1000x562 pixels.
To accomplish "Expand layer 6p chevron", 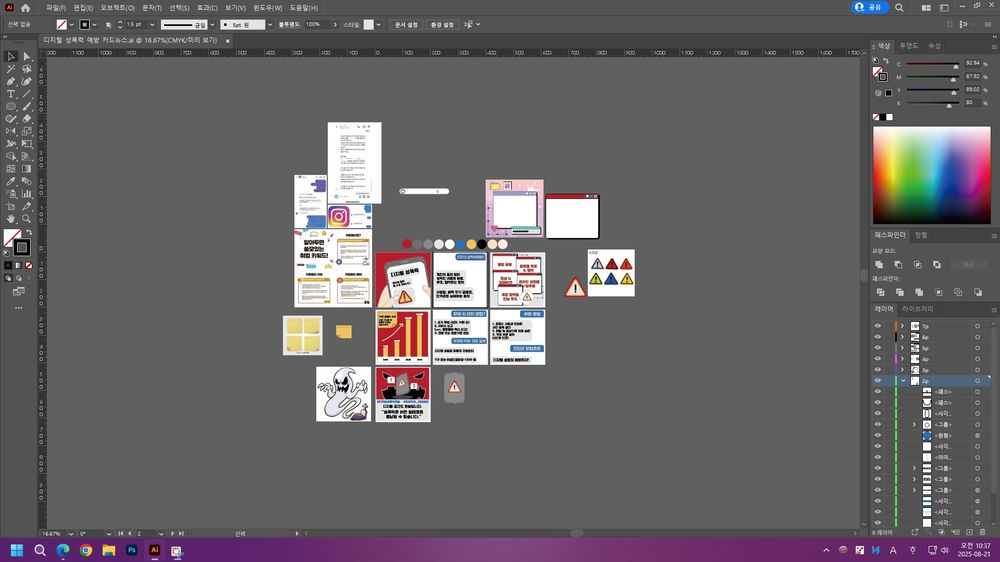I will pos(902,337).
